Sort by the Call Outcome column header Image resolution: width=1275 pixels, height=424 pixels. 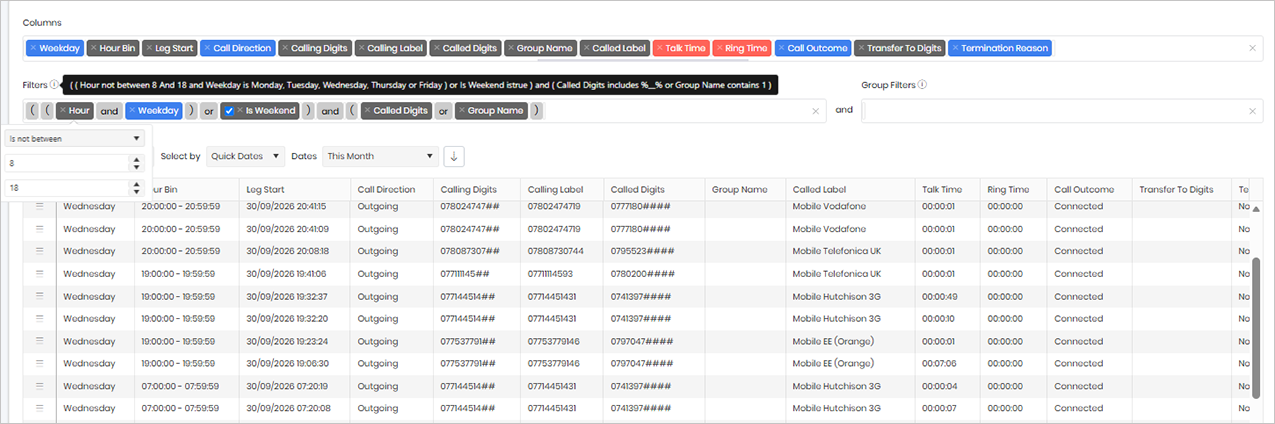(x=1088, y=188)
